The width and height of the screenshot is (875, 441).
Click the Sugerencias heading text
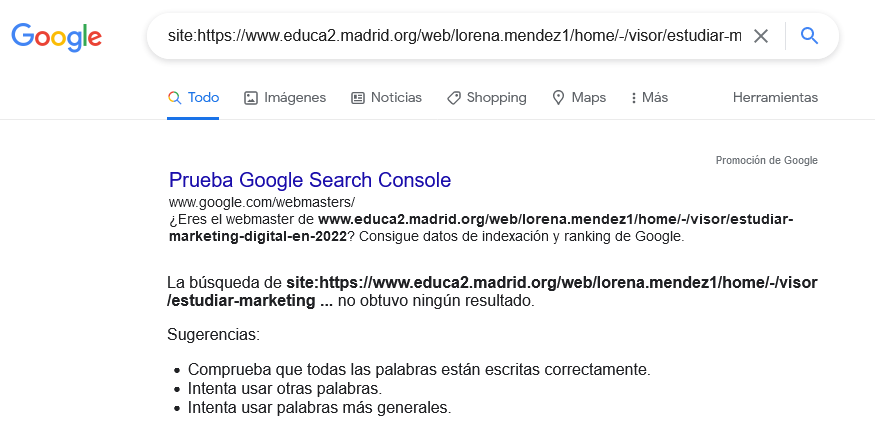(213, 334)
